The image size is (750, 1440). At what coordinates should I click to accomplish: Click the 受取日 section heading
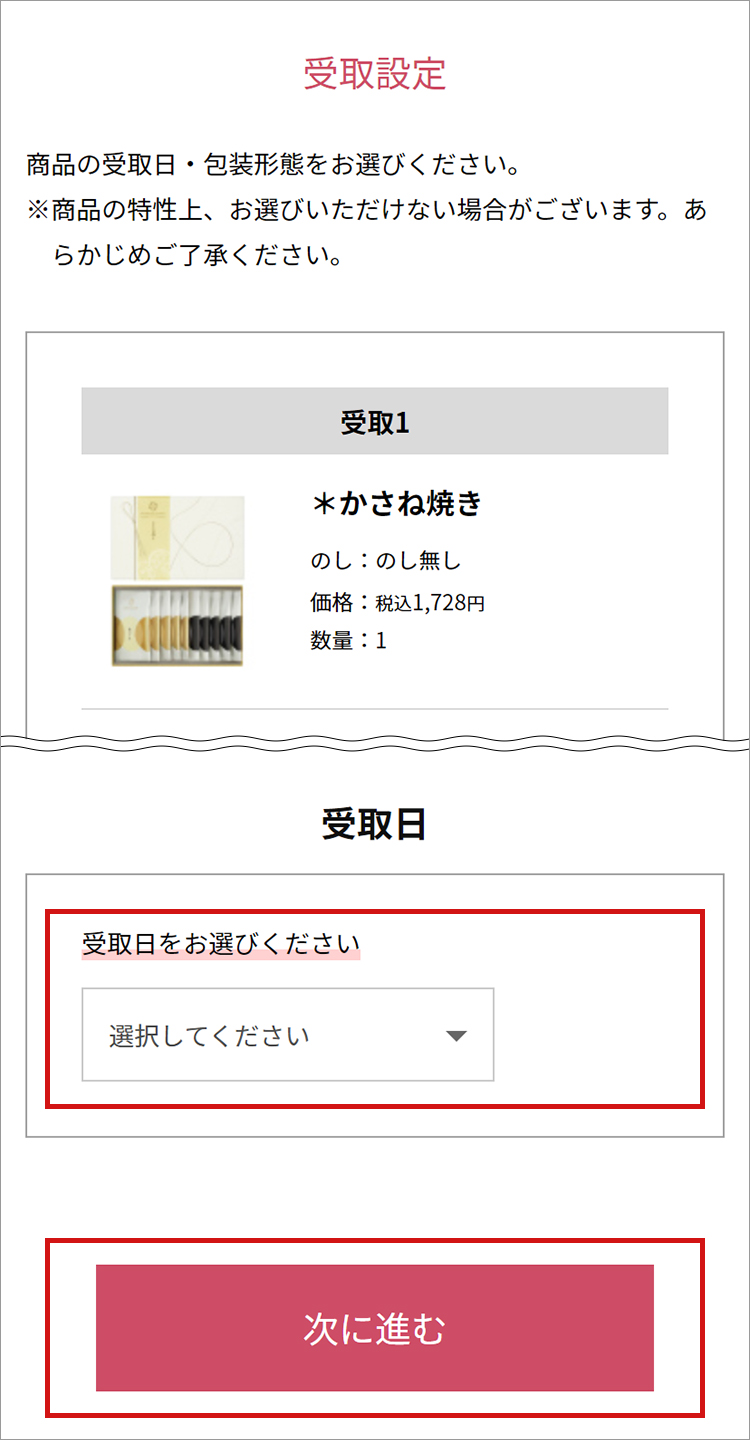coord(374,824)
